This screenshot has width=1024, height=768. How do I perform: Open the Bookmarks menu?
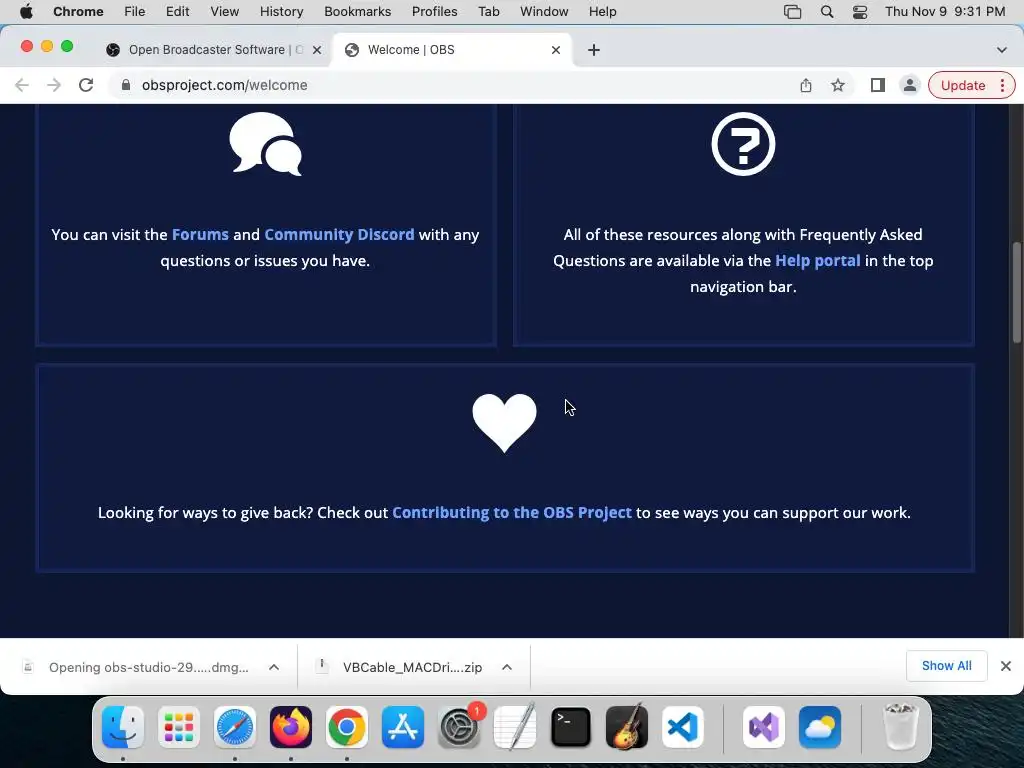[x=357, y=12]
